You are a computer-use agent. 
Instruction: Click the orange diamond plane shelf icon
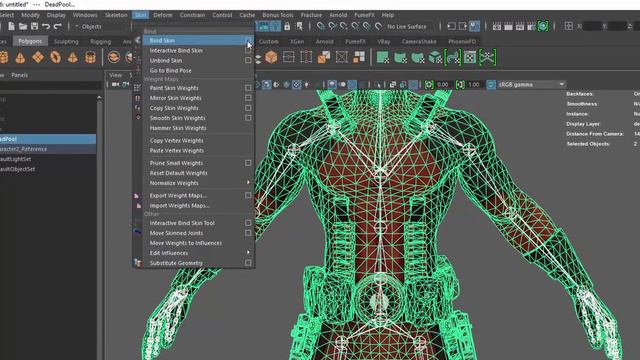[38, 57]
